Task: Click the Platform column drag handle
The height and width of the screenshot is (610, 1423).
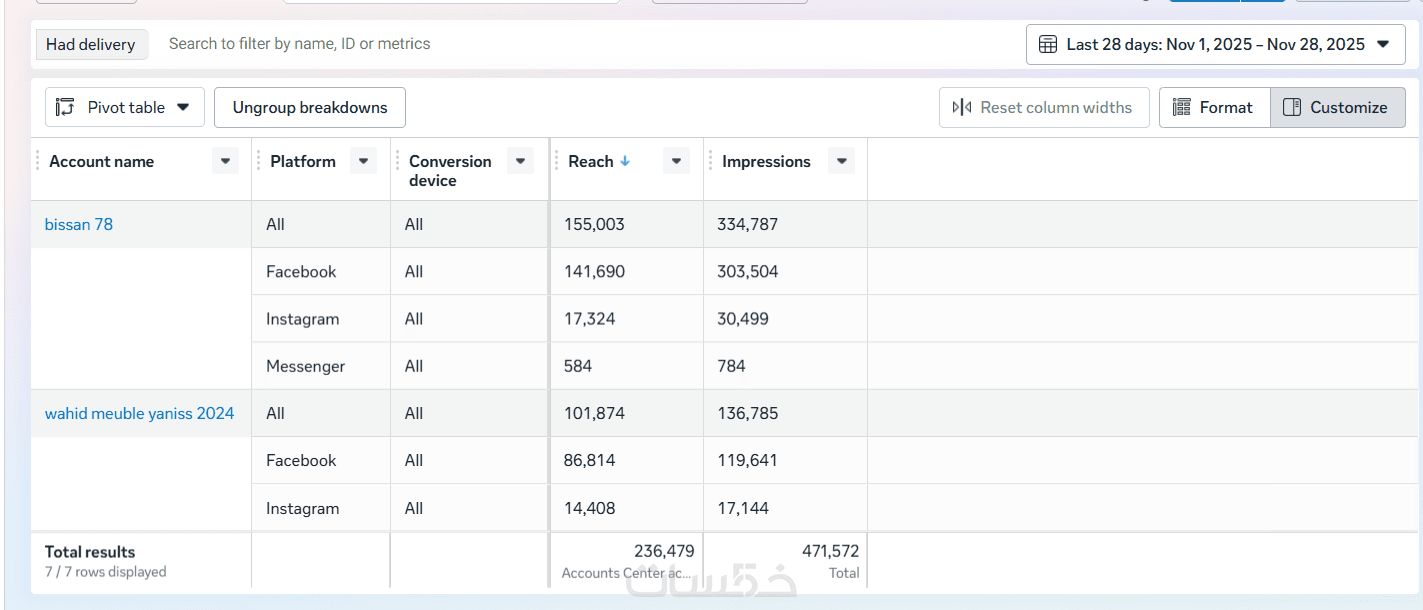Action: point(259,161)
